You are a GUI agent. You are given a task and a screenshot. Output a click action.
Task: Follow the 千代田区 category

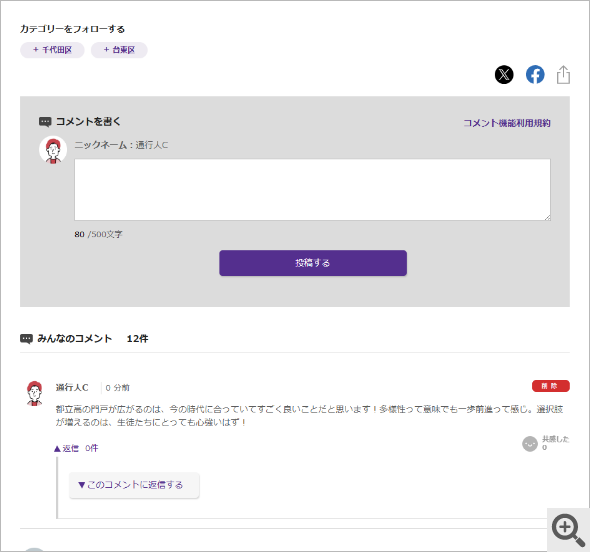(x=52, y=50)
